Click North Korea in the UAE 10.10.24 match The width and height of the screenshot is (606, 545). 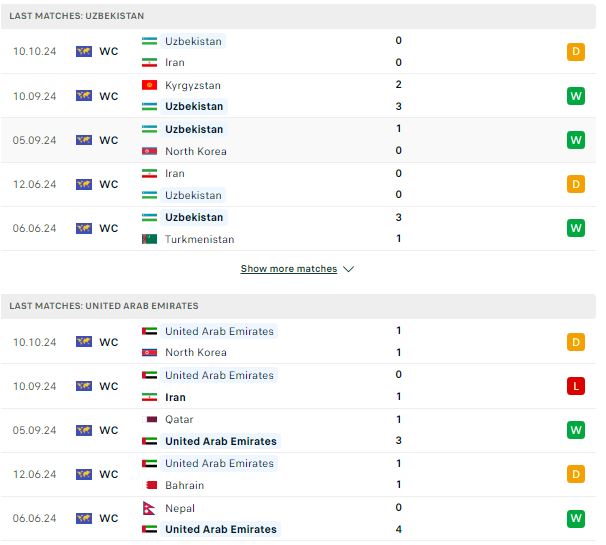(196, 353)
